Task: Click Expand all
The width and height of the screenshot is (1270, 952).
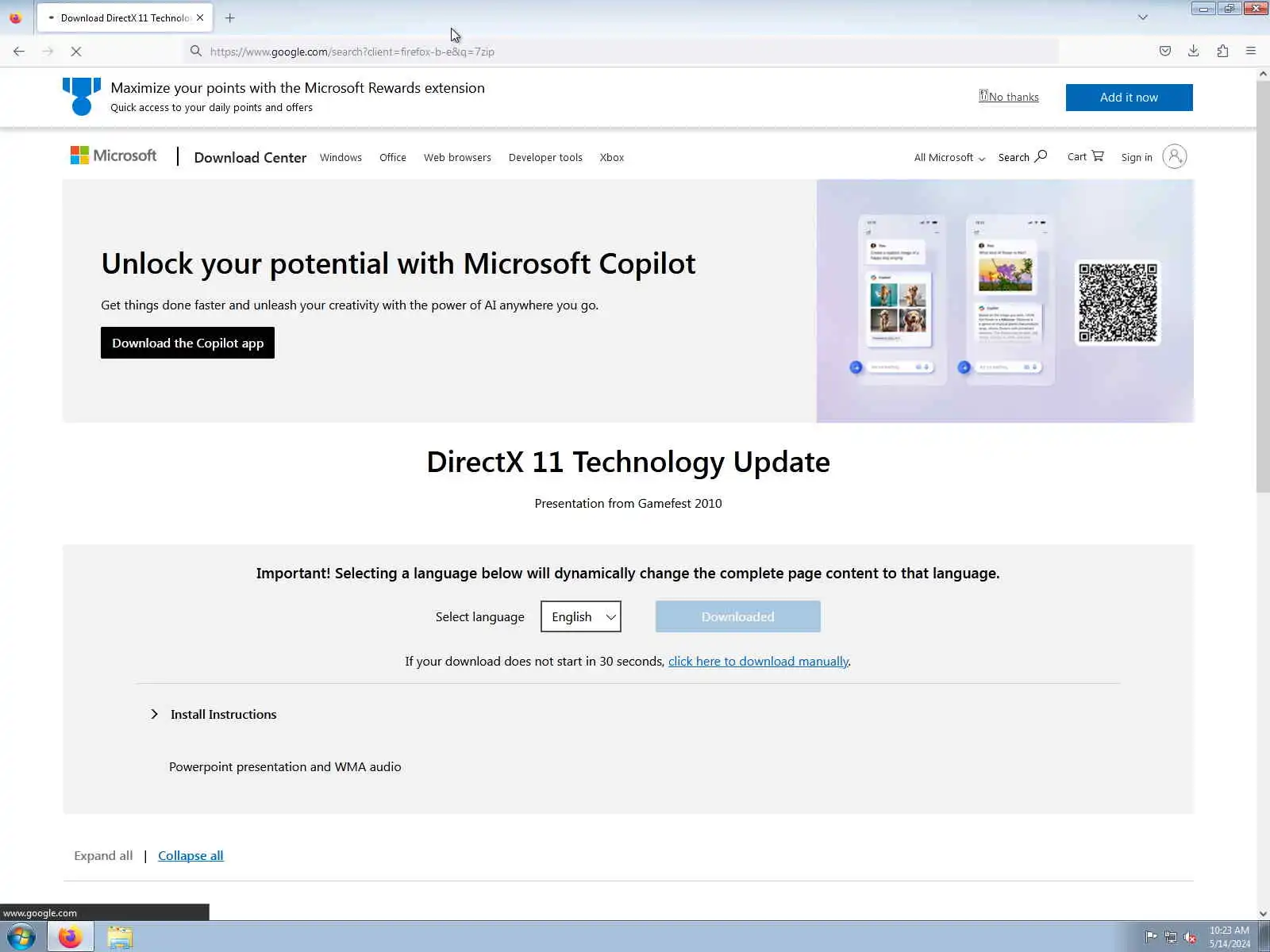Action: [103, 855]
